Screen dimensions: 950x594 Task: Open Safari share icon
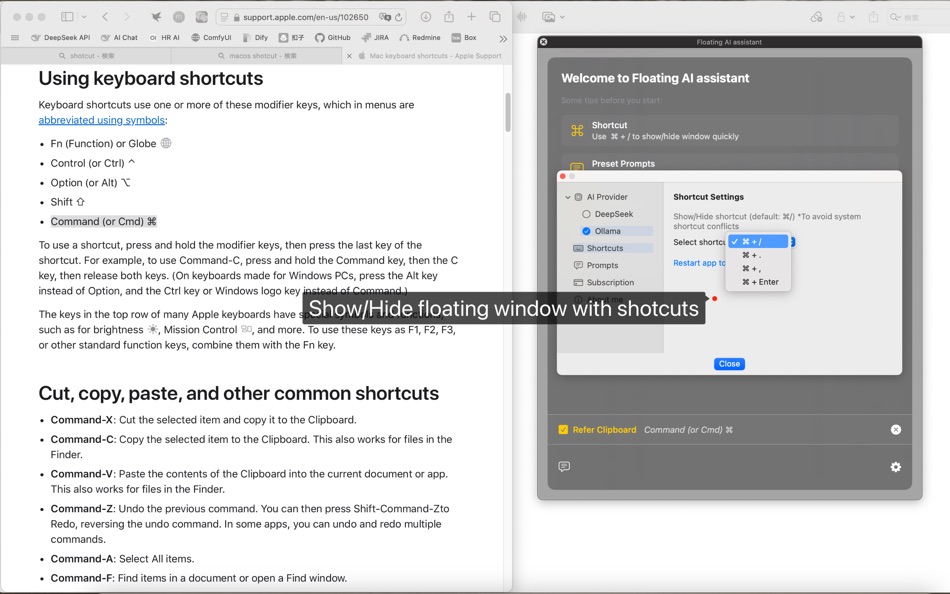(449, 17)
